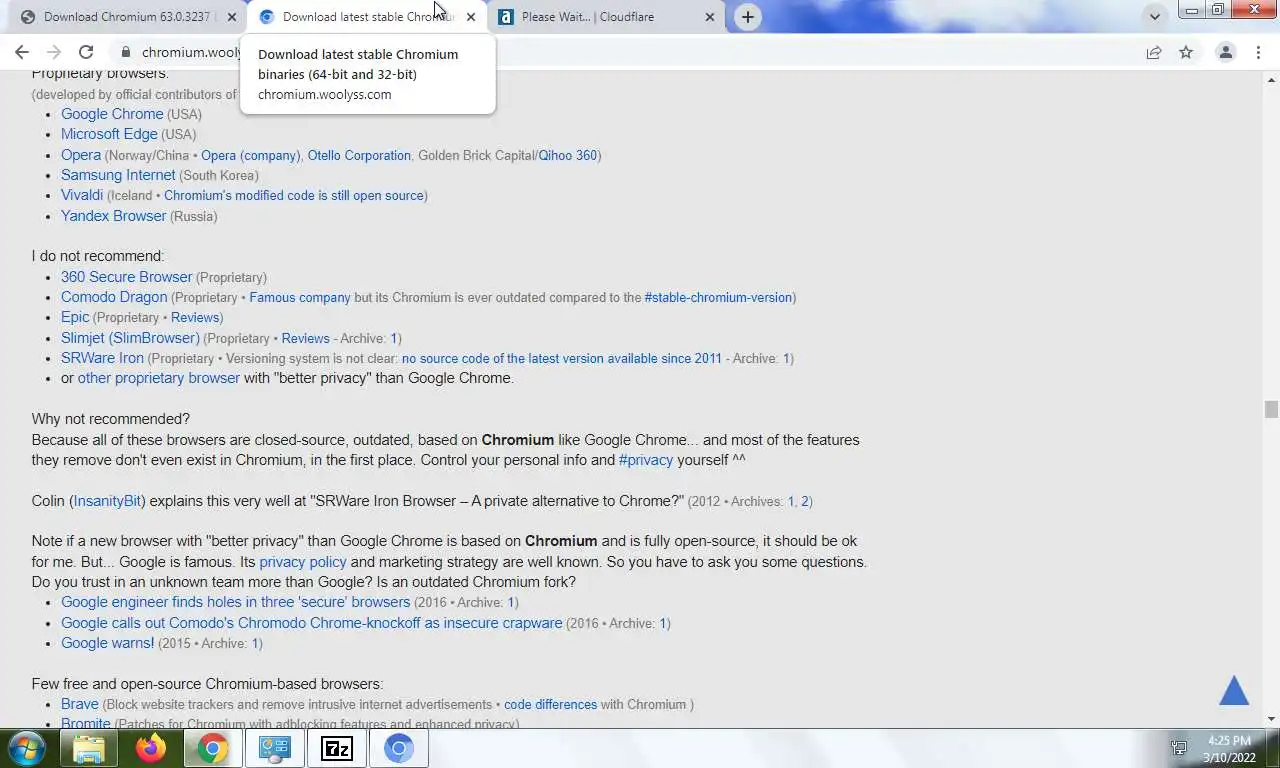Open the Reviews link next to Epic
The image size is (1280, 768).
click(x=195, y=318)
